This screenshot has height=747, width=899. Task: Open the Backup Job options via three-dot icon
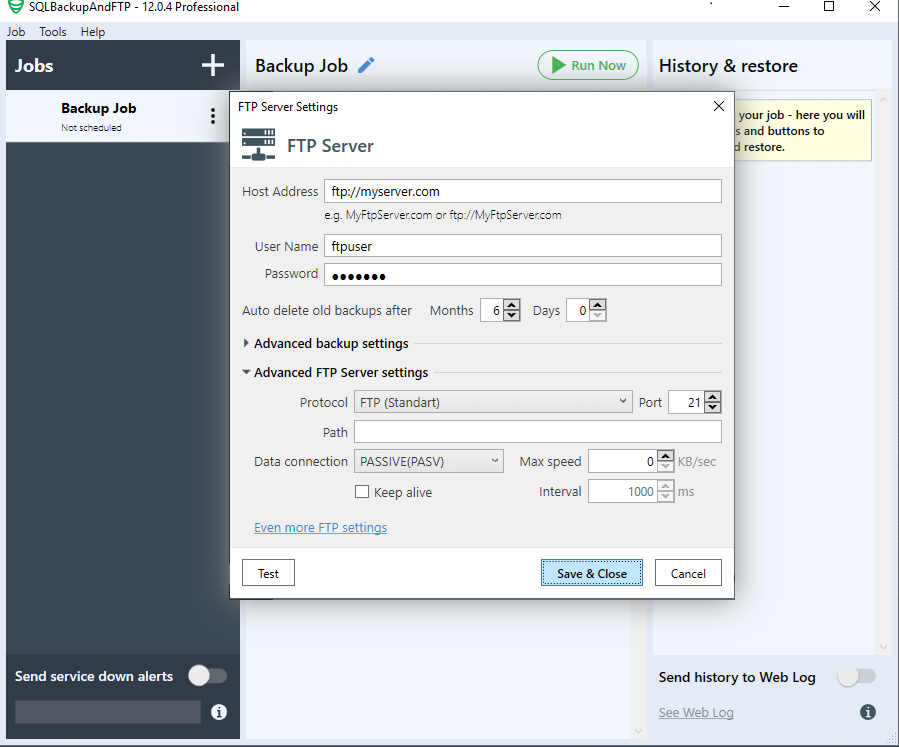click(213, 115)
